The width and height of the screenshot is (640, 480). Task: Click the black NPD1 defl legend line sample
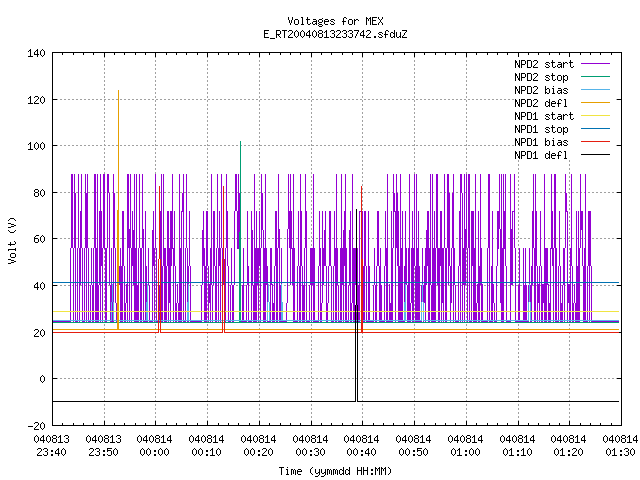(x=595, y=155)
